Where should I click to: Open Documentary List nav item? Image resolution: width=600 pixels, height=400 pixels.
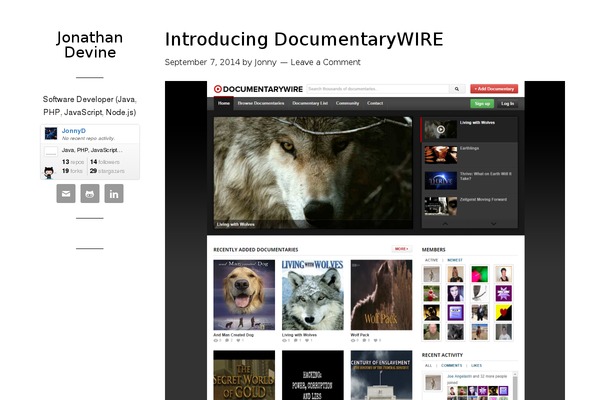310,103
